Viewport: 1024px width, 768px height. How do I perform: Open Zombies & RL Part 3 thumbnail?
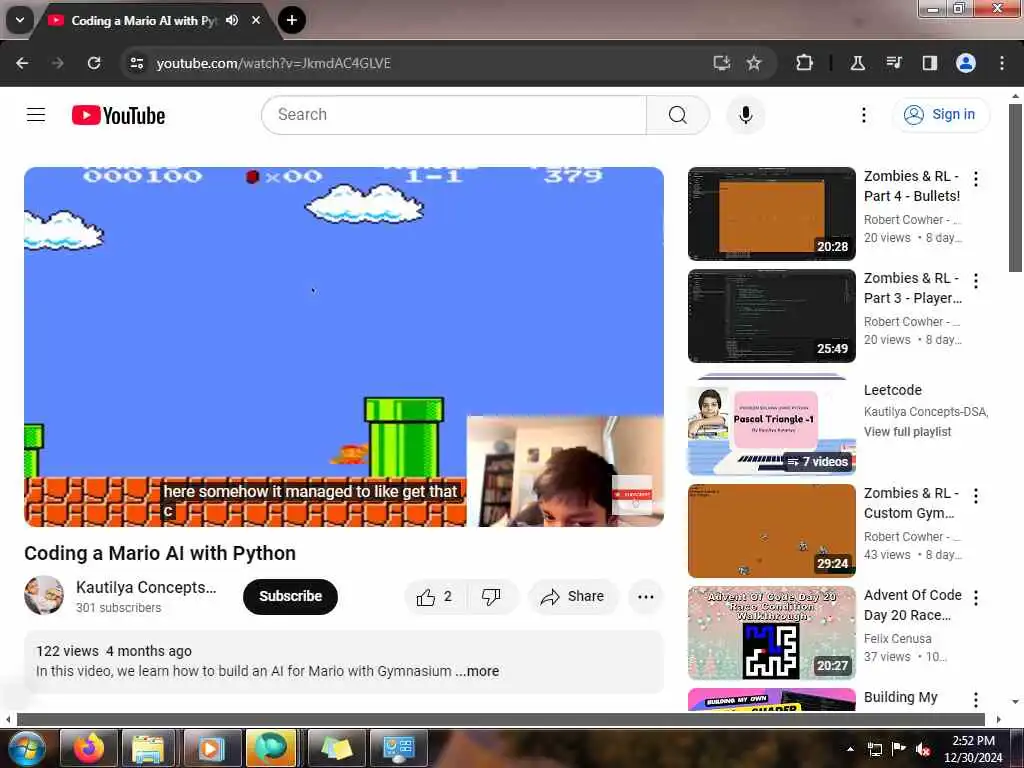pos(771,315)
